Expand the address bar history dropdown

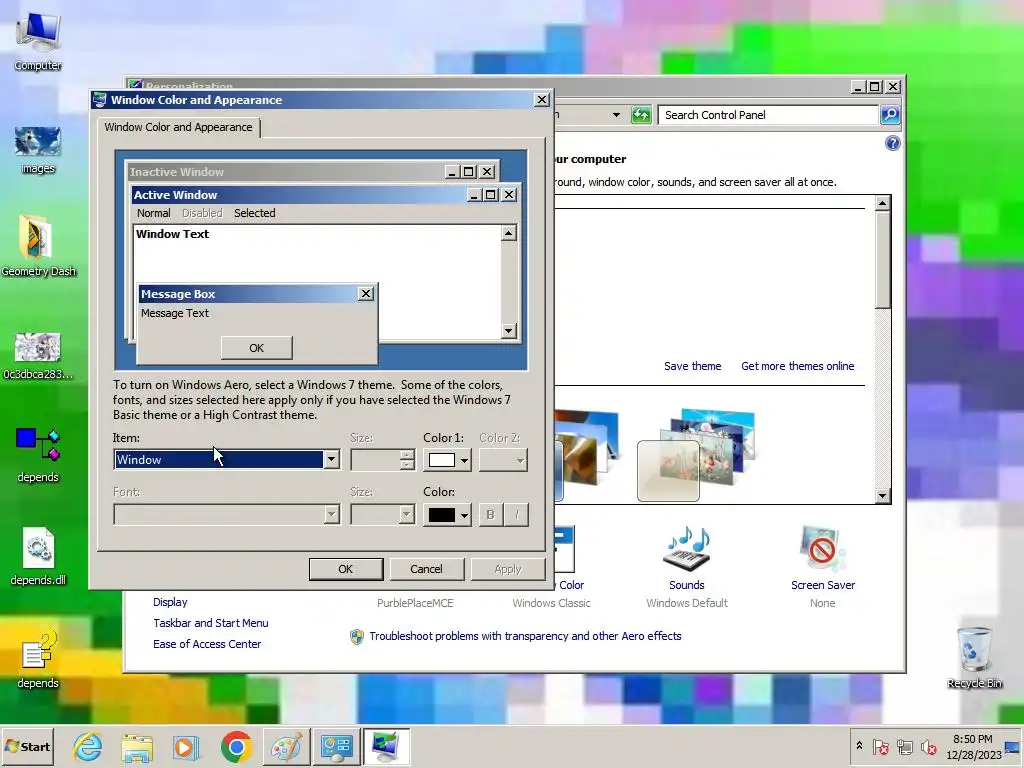[616, 115]
